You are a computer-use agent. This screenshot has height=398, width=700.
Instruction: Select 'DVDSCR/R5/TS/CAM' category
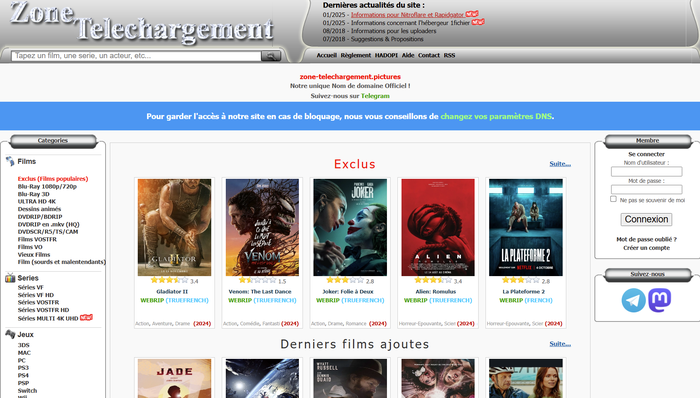pos(48,232)
